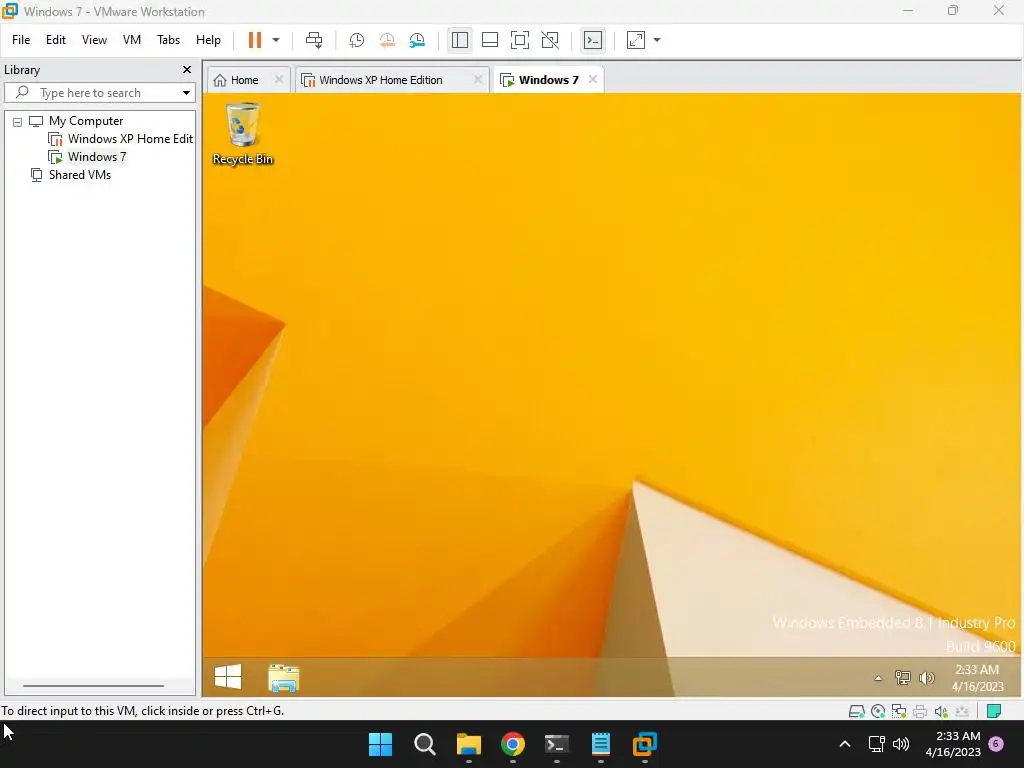Close the Library panel
The height and width of the screenshot is (768, 1024).
tap(187, 69)
